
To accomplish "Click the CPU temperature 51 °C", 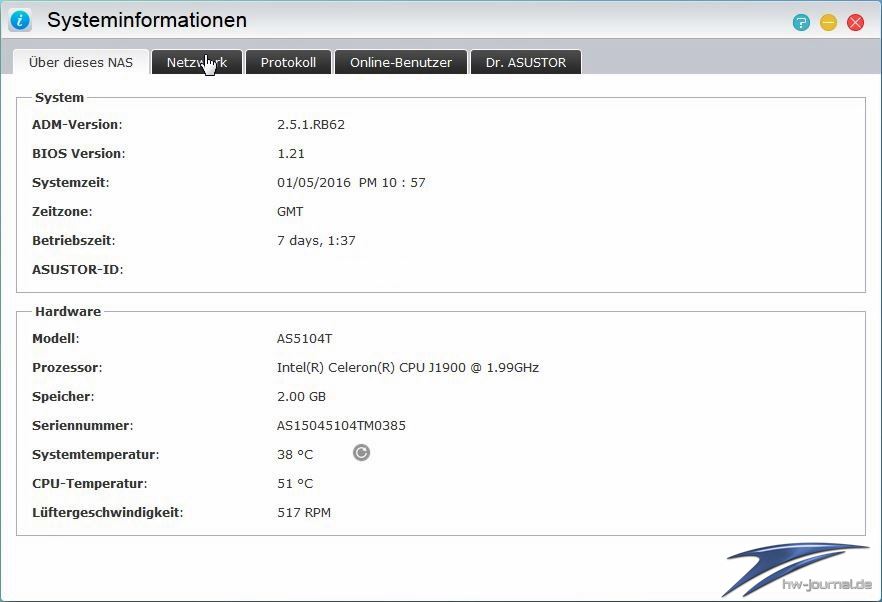I will tap(295, 484).
